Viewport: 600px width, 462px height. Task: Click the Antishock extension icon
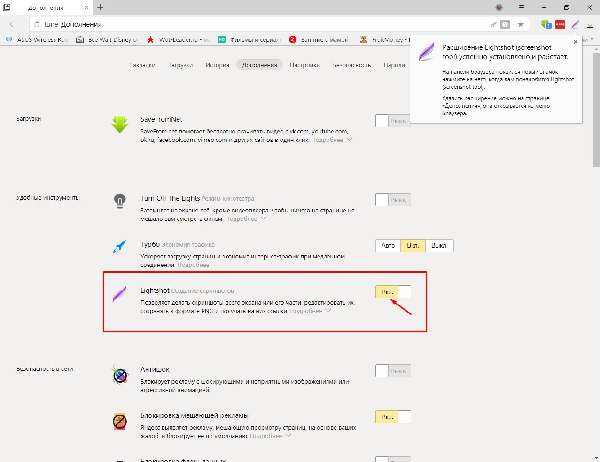coord(121,375)
